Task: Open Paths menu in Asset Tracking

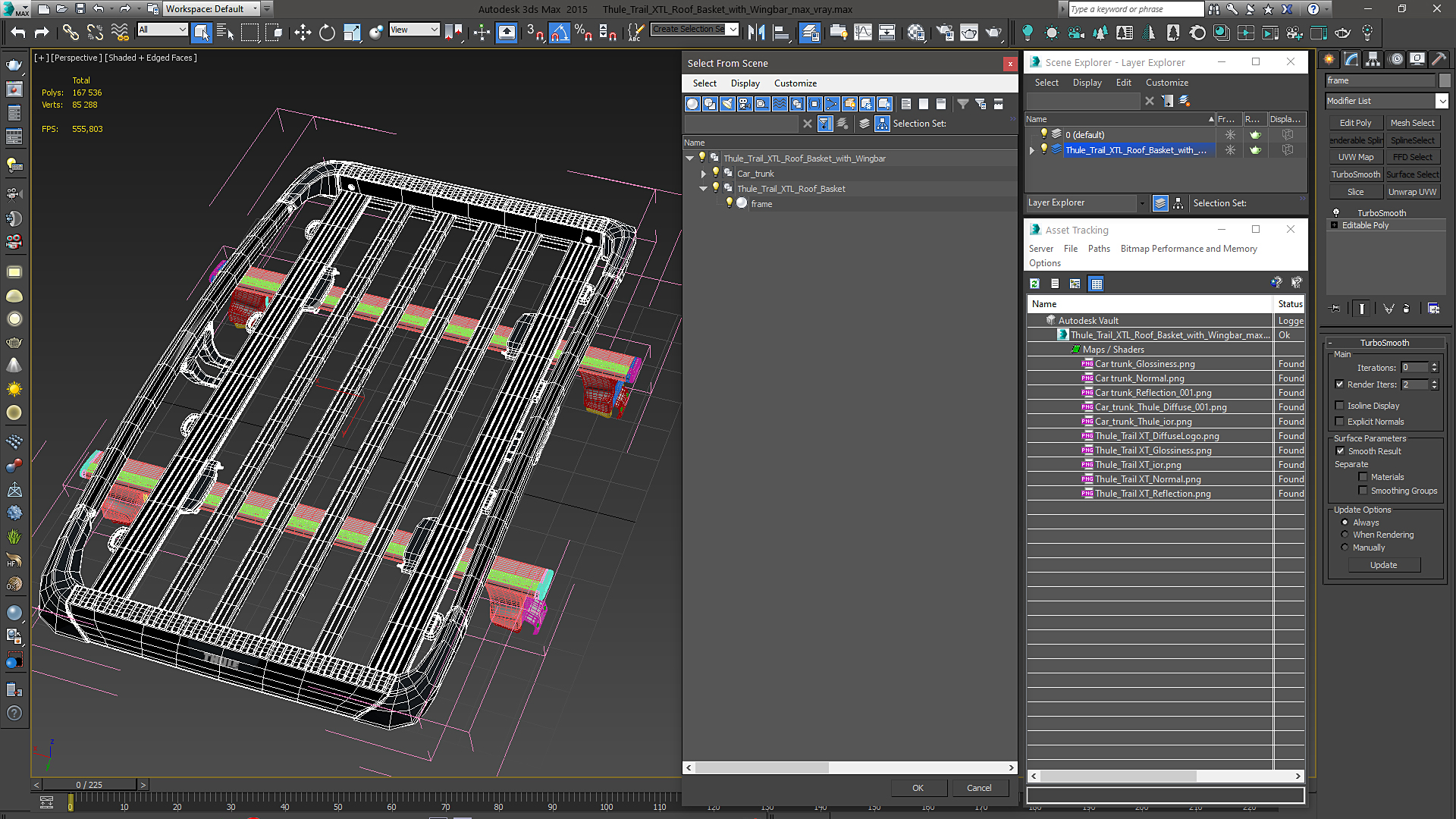Action: [x=1098, y=249]
